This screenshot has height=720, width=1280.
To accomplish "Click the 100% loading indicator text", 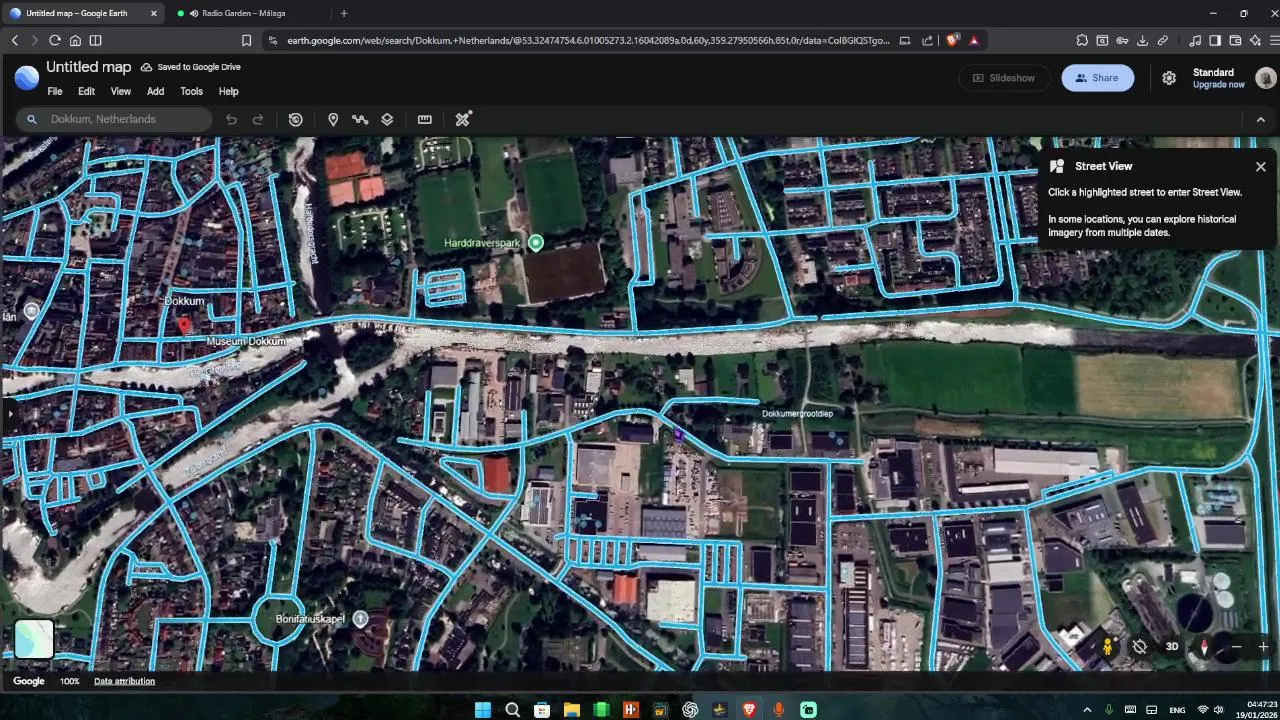I will click(x=69, y=681).
